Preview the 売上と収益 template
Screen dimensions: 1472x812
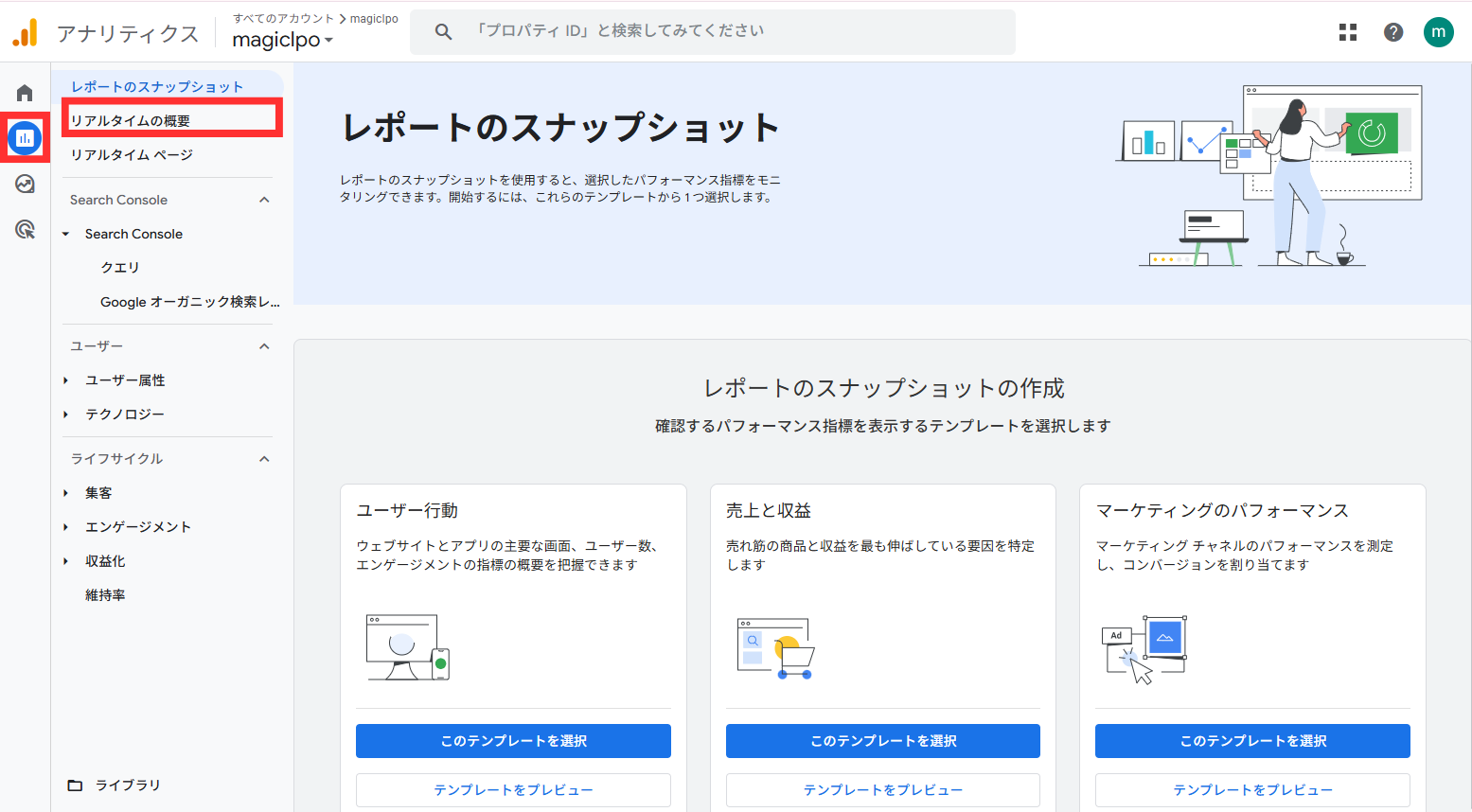(x=882, y=789)
